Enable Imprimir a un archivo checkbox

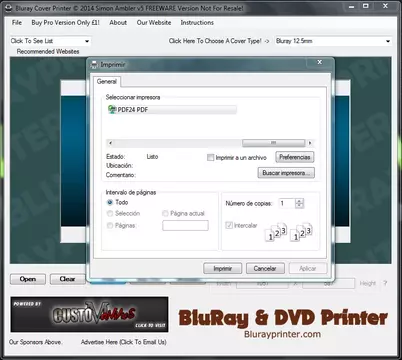(210, 157)
